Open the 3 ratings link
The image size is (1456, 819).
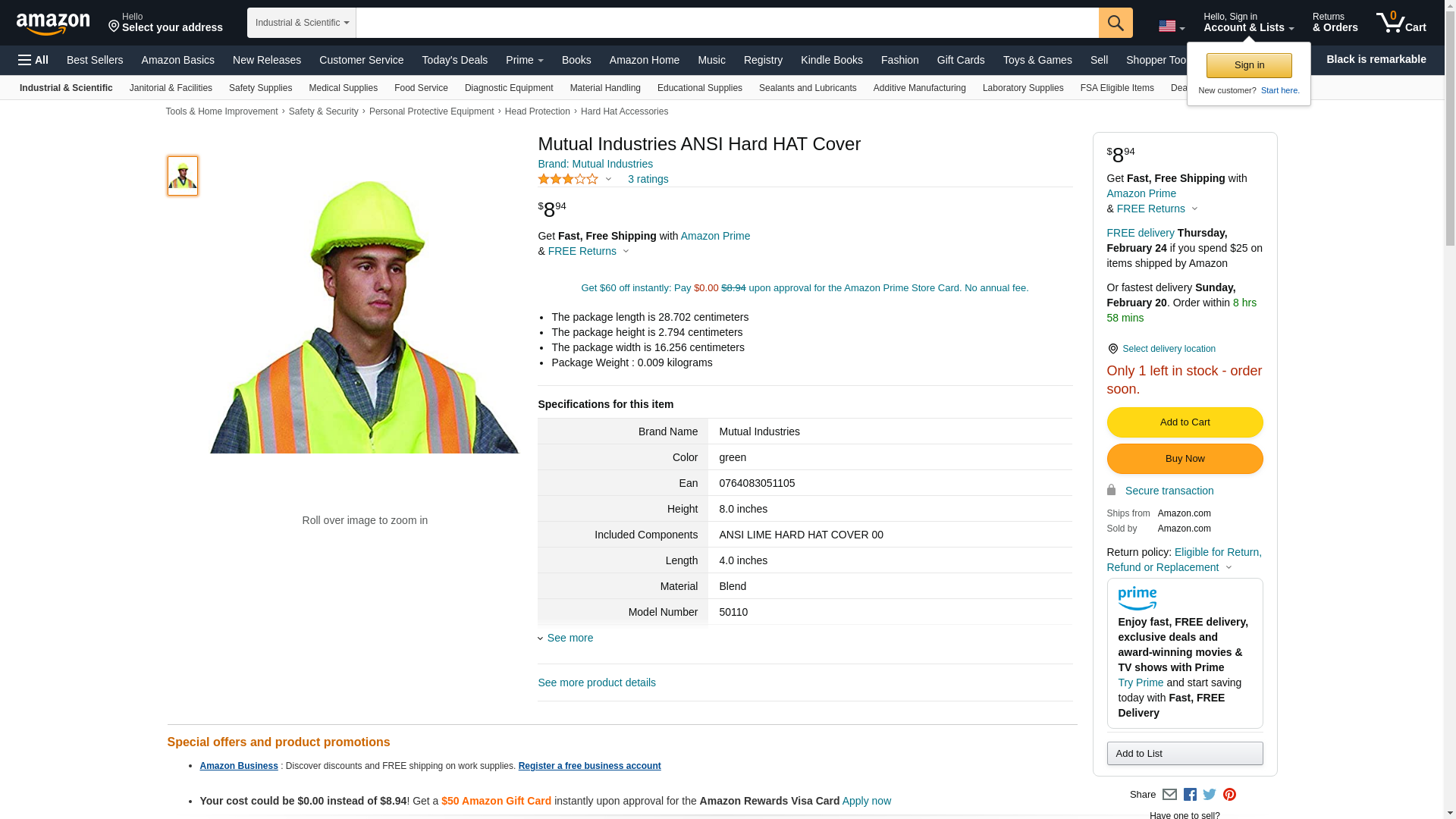[648, 180]
